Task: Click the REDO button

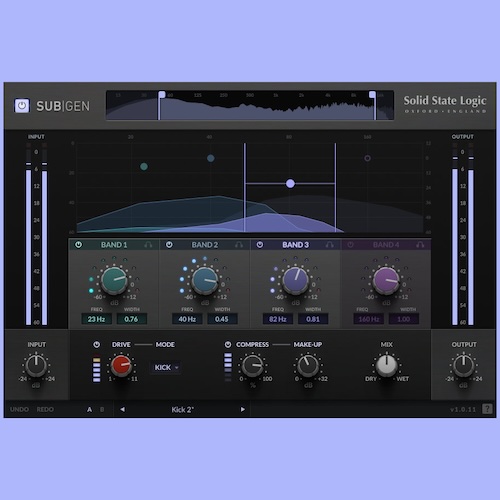Action: [x=45, y=409]
